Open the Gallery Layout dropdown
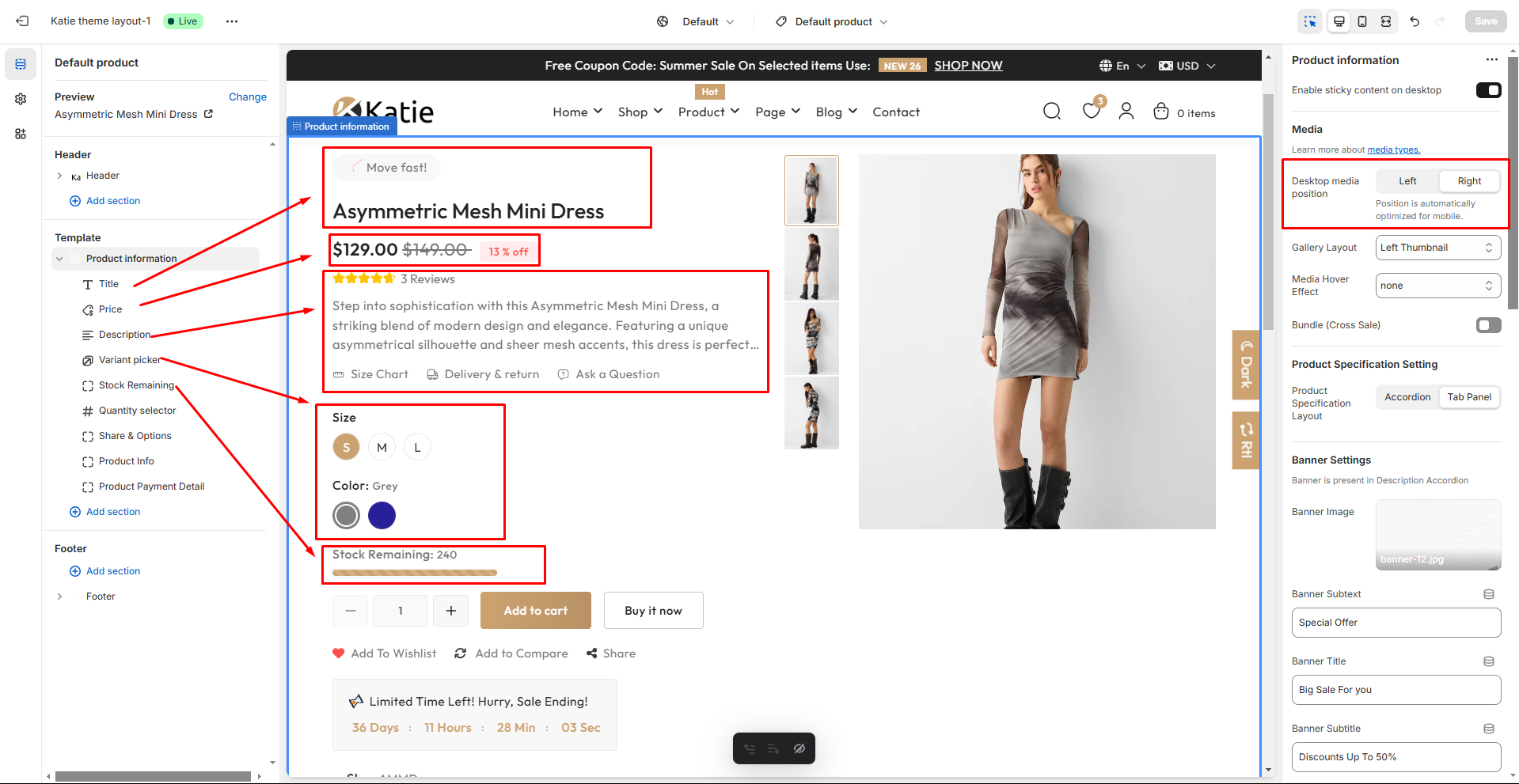This screenshot has width=1519, height=784. [x=1437, y=247]
